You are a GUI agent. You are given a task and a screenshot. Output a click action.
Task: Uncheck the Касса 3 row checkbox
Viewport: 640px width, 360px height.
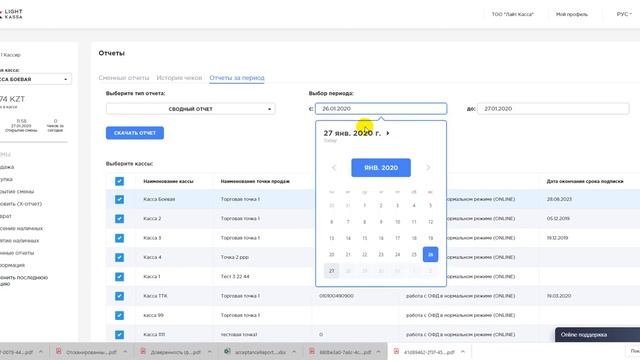tap(119, 238)
